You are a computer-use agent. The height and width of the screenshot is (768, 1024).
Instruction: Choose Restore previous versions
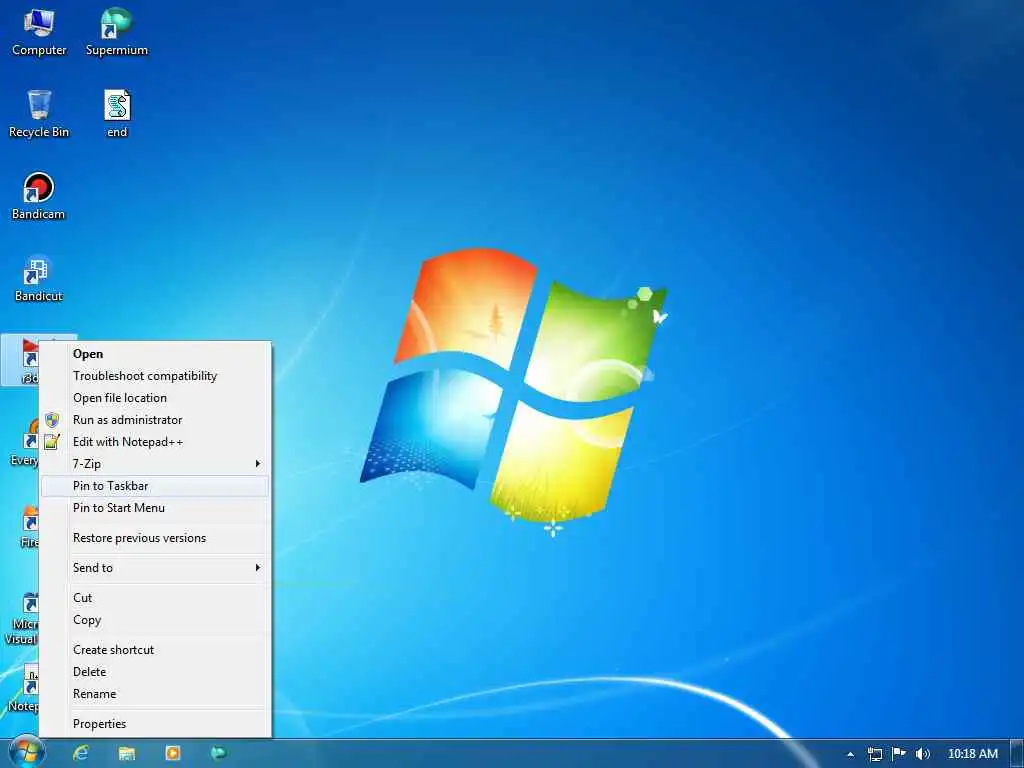(155, 538)
